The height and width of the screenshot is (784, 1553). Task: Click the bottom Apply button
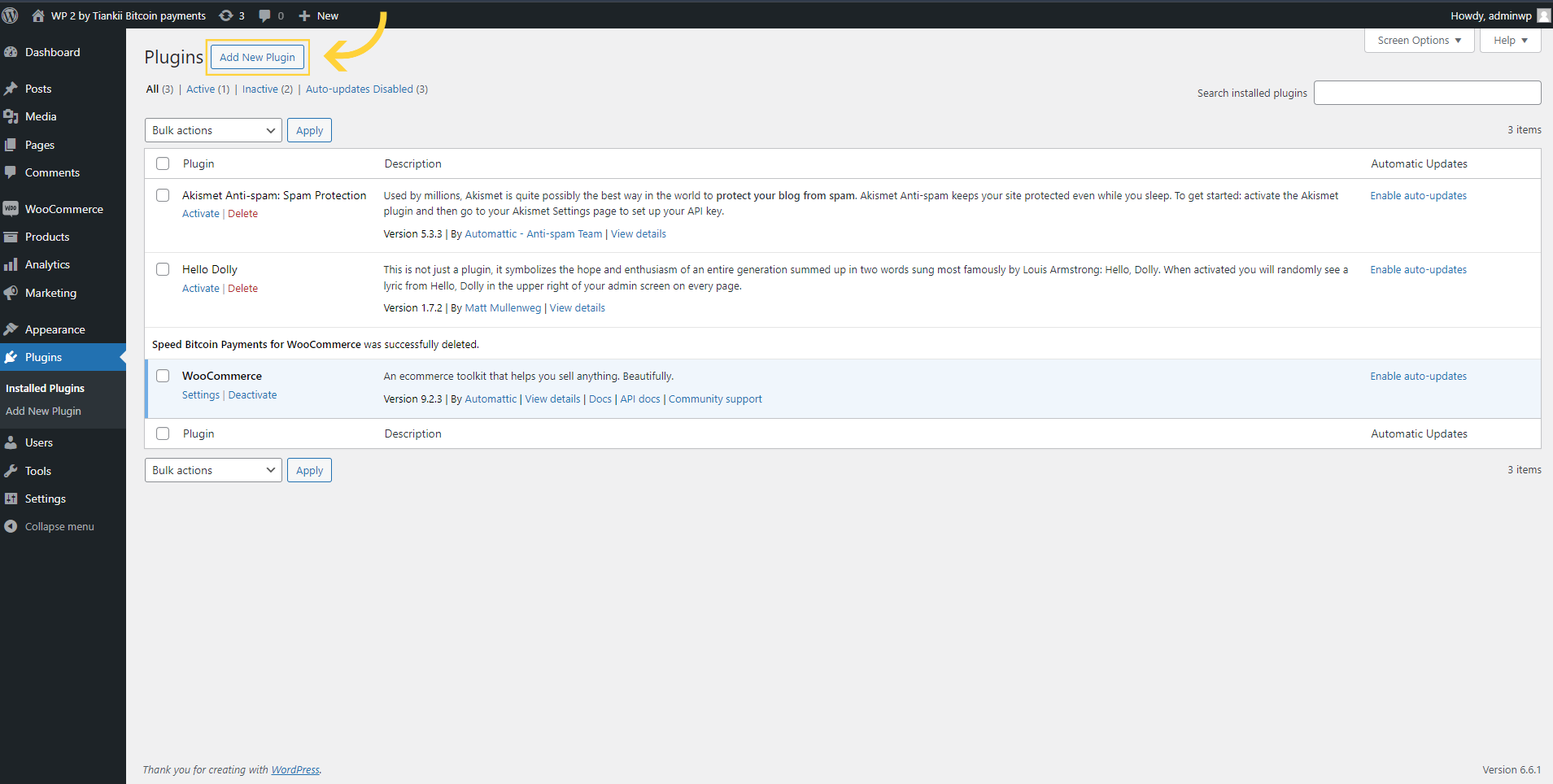click(309, 470)
